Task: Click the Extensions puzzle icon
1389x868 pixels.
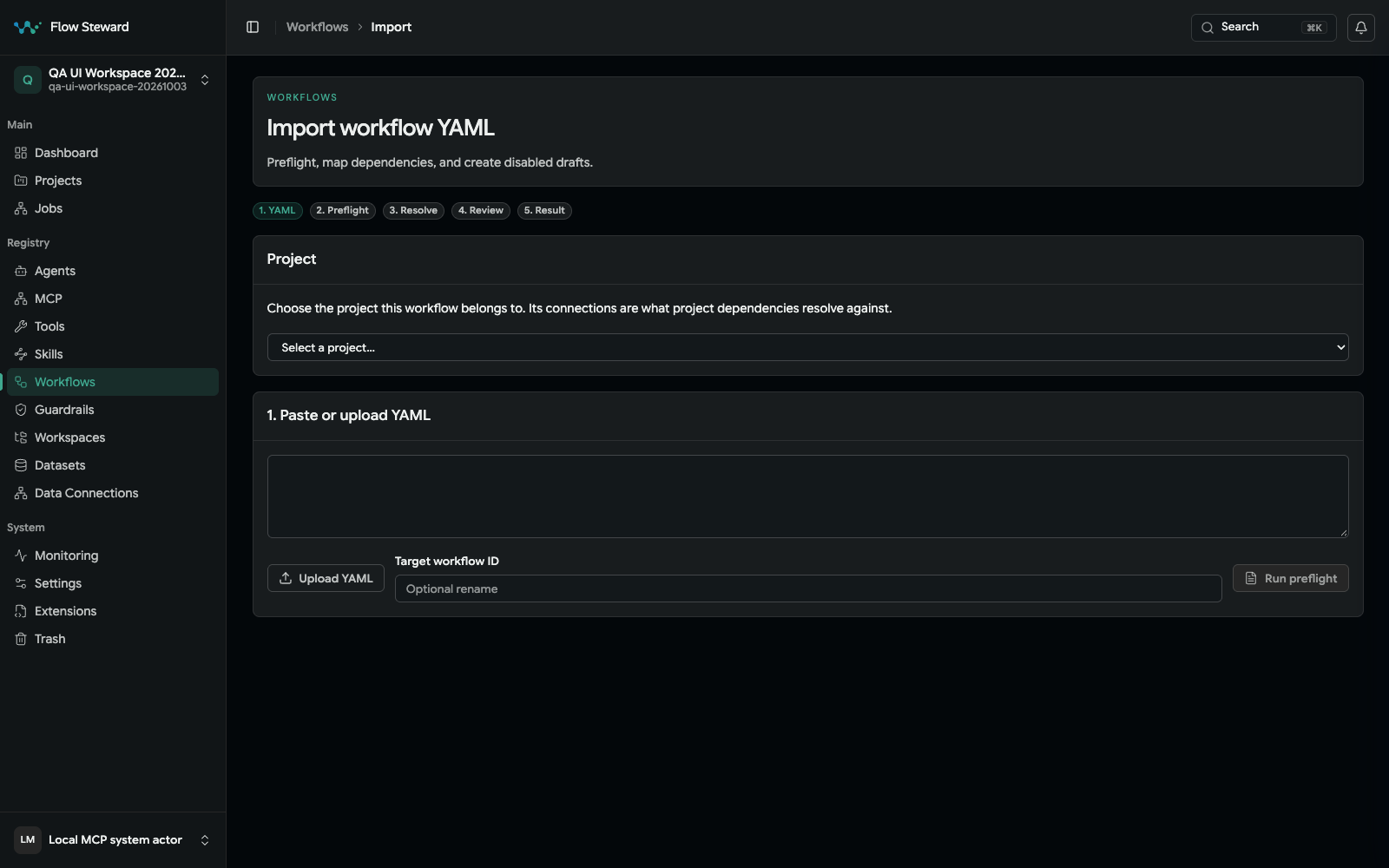Action: (21, 611)
